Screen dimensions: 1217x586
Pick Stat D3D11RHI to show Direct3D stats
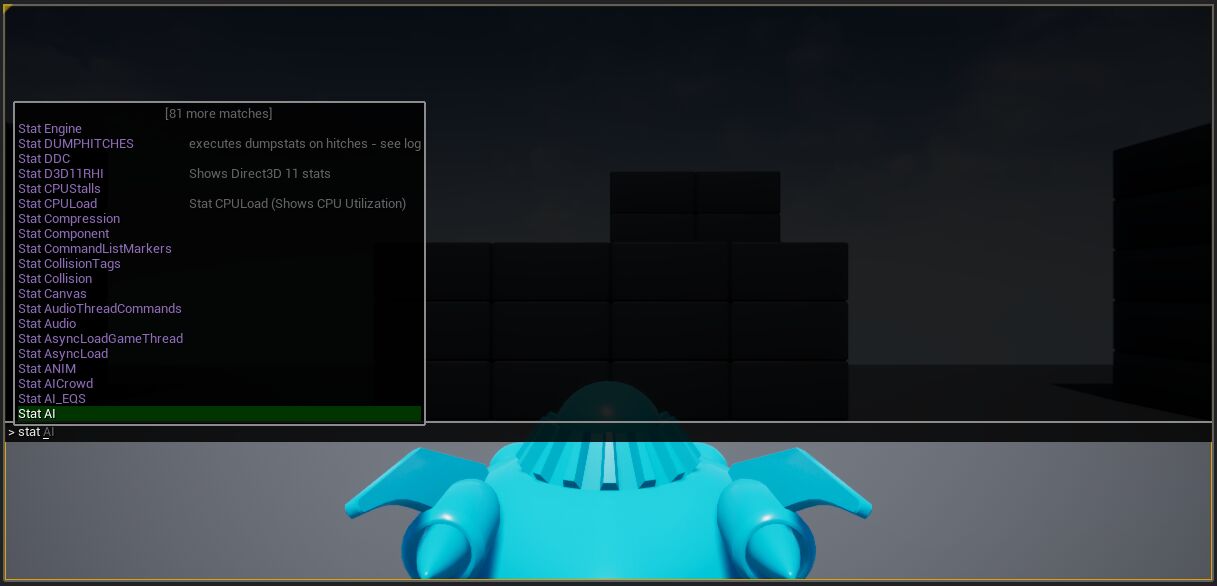(60, 173)
